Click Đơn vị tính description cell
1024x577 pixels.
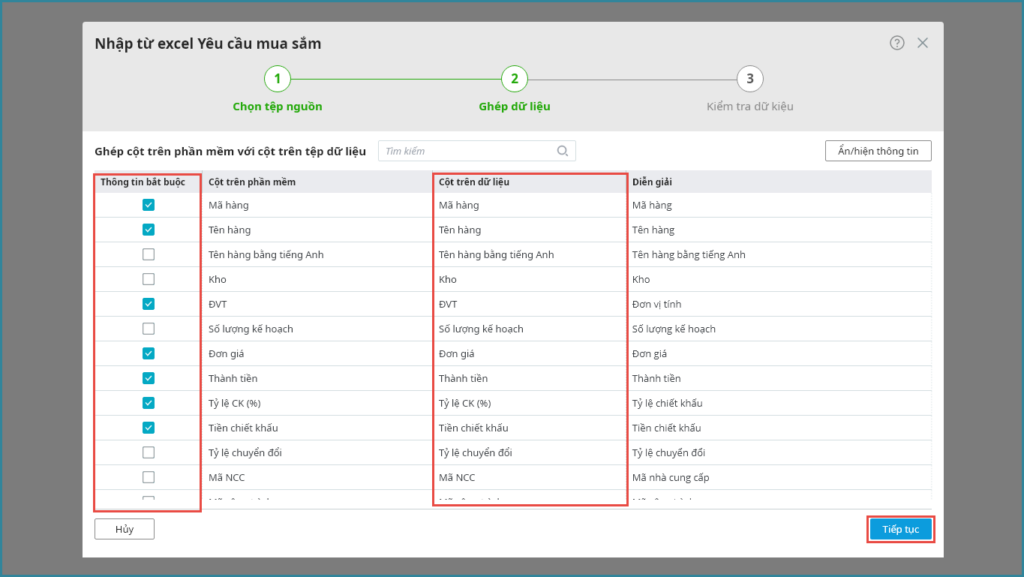tap(780, 304)
